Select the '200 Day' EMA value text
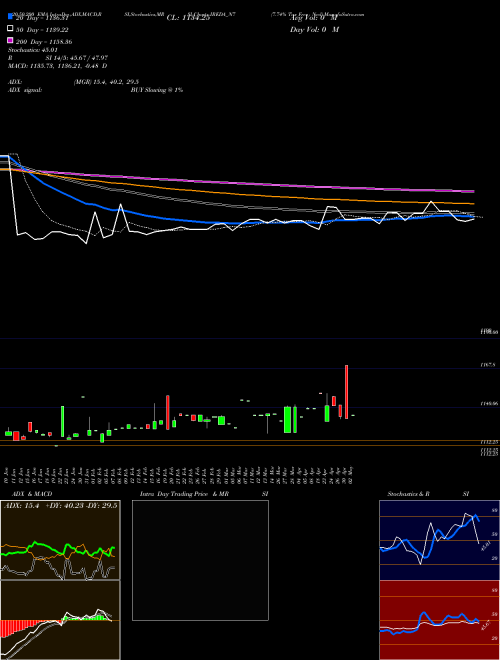Screen dimensions: 500x660 (44, 42)
